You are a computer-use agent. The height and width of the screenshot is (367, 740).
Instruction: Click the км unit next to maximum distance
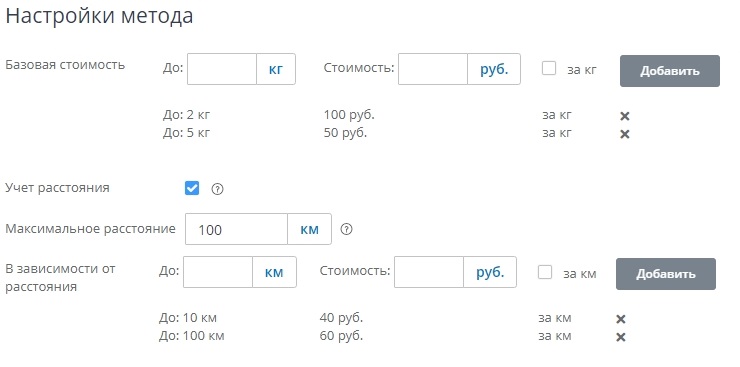tap(310, 229)
